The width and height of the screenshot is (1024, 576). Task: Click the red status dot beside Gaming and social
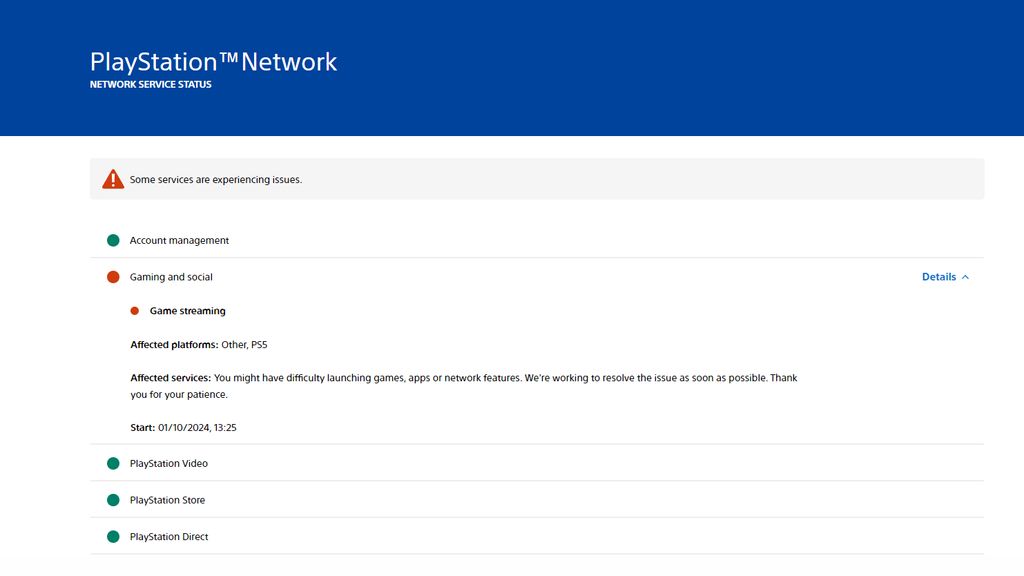pos(112,276)
